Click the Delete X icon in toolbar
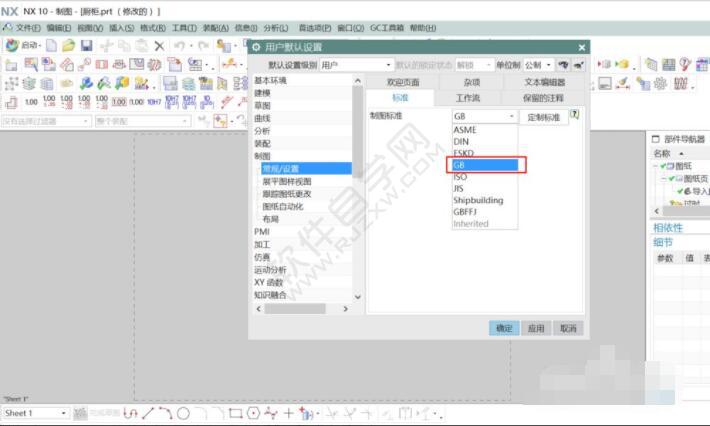Viewport: 710px width, 426px height. (159, 46)
